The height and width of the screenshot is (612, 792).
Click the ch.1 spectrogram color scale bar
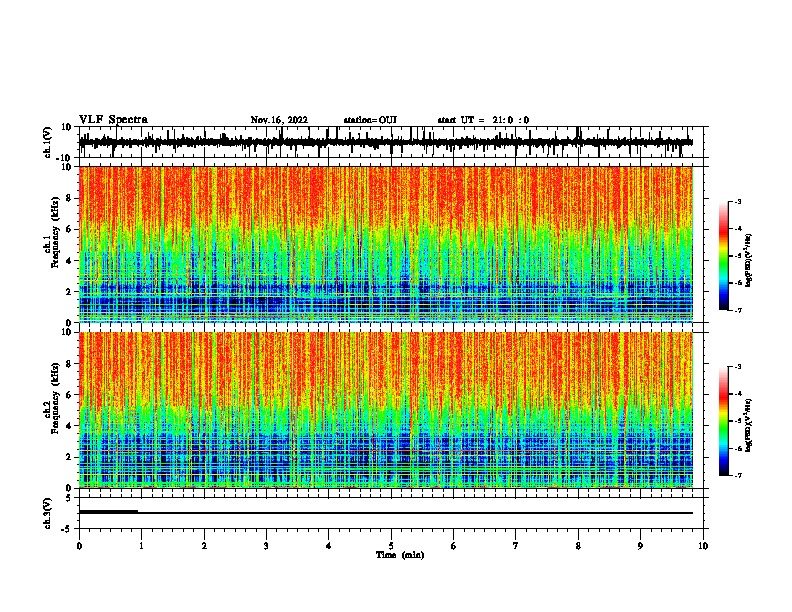(x=724, y=256)
